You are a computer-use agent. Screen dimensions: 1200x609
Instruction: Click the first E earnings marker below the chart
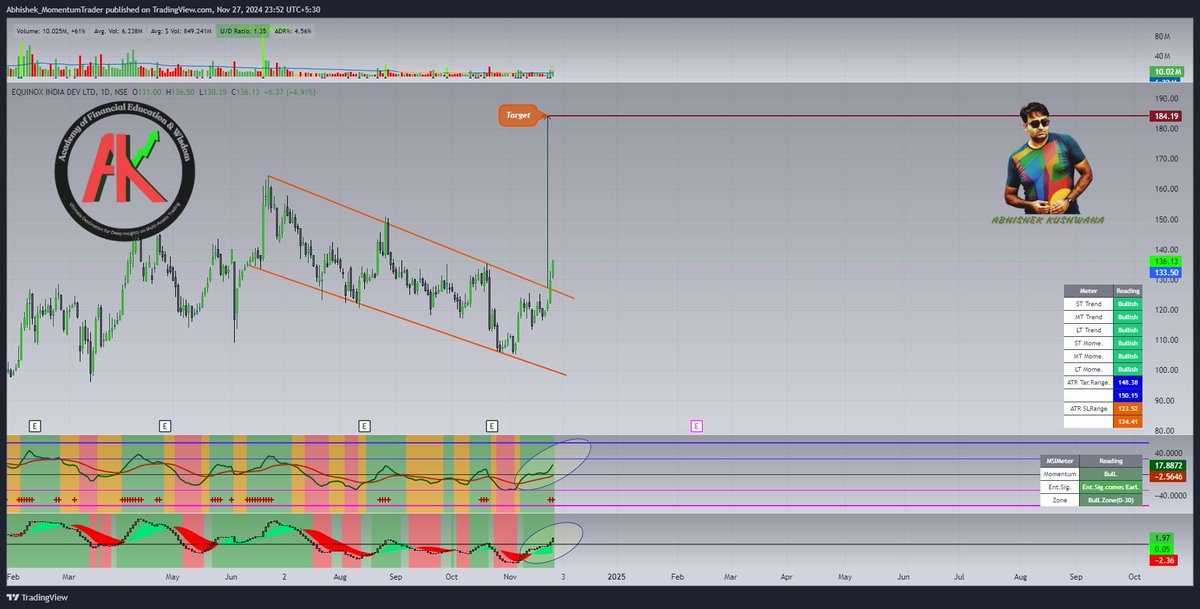coord(35,425)
